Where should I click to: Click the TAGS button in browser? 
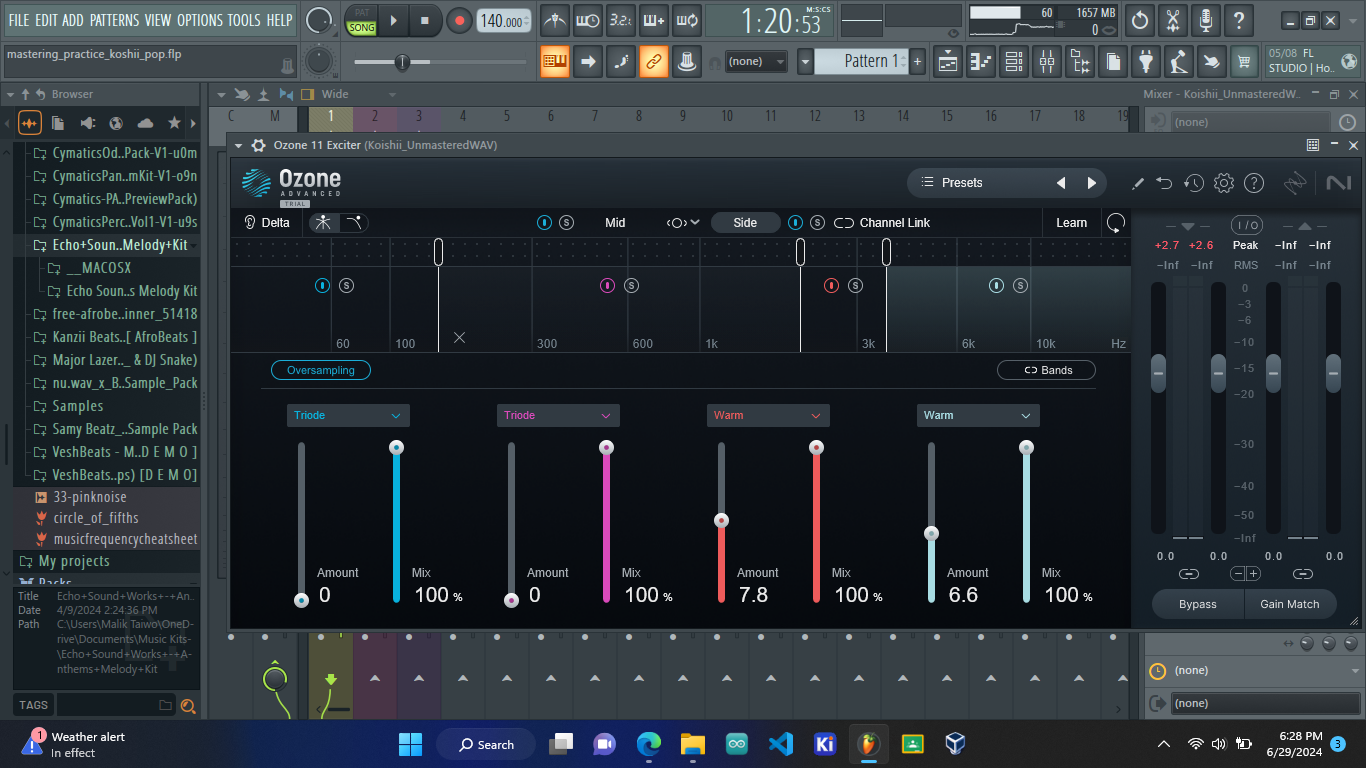click(x=34, y=706)
